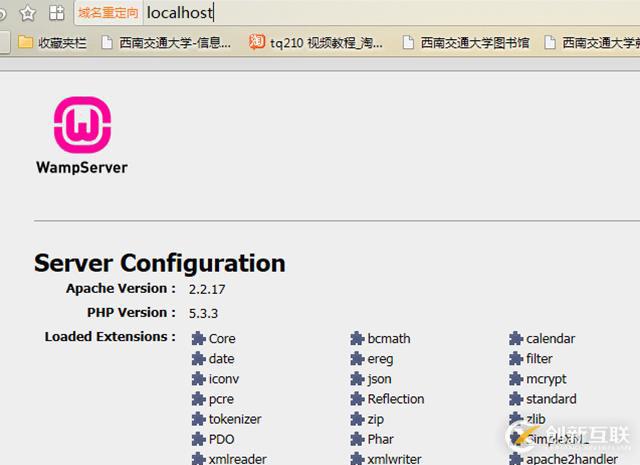
Task: Click the filter extension name
Action: click(x=539, y=358)
